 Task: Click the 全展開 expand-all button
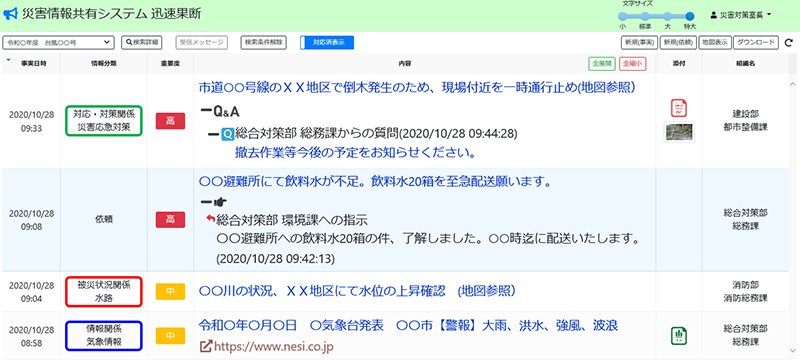[x=602, y=64]
